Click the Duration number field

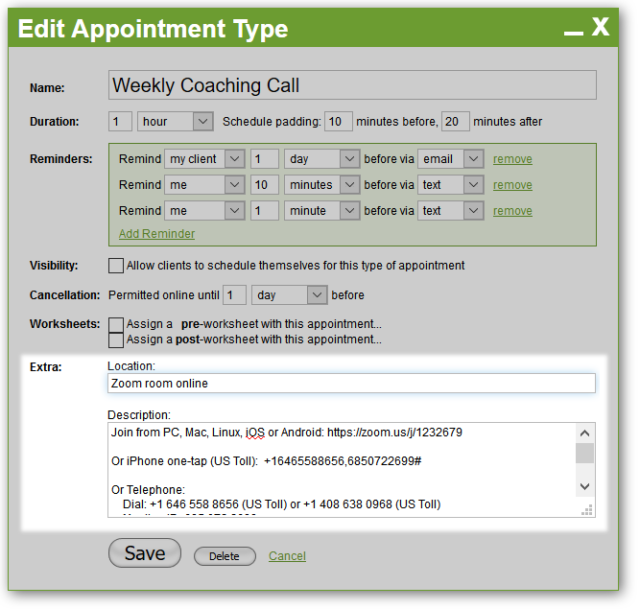click(x=120, y=121)
